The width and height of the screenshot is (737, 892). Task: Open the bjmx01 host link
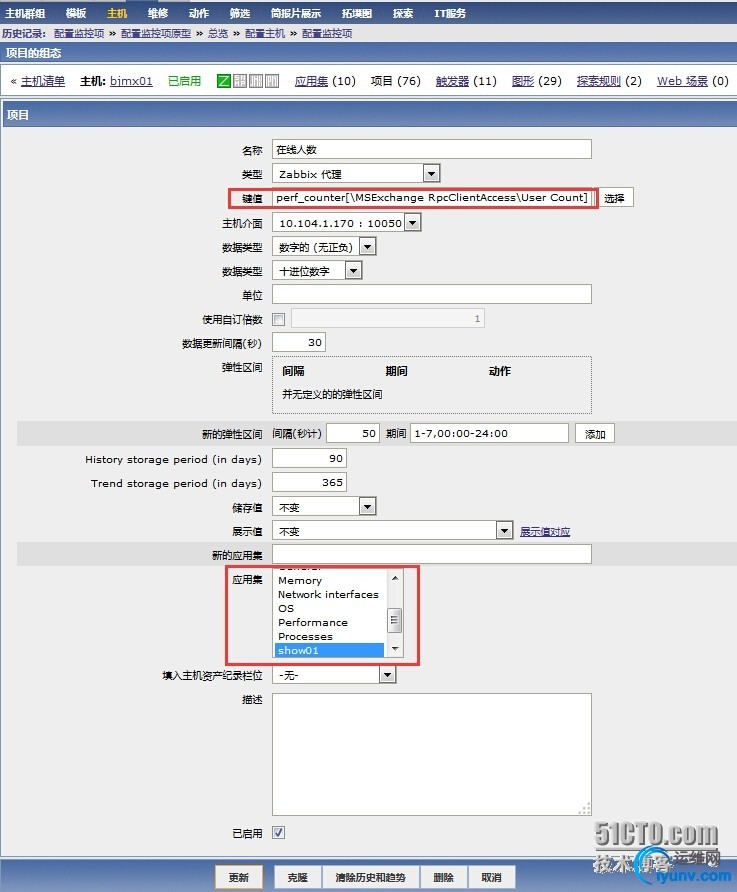[x=131, y=81]
